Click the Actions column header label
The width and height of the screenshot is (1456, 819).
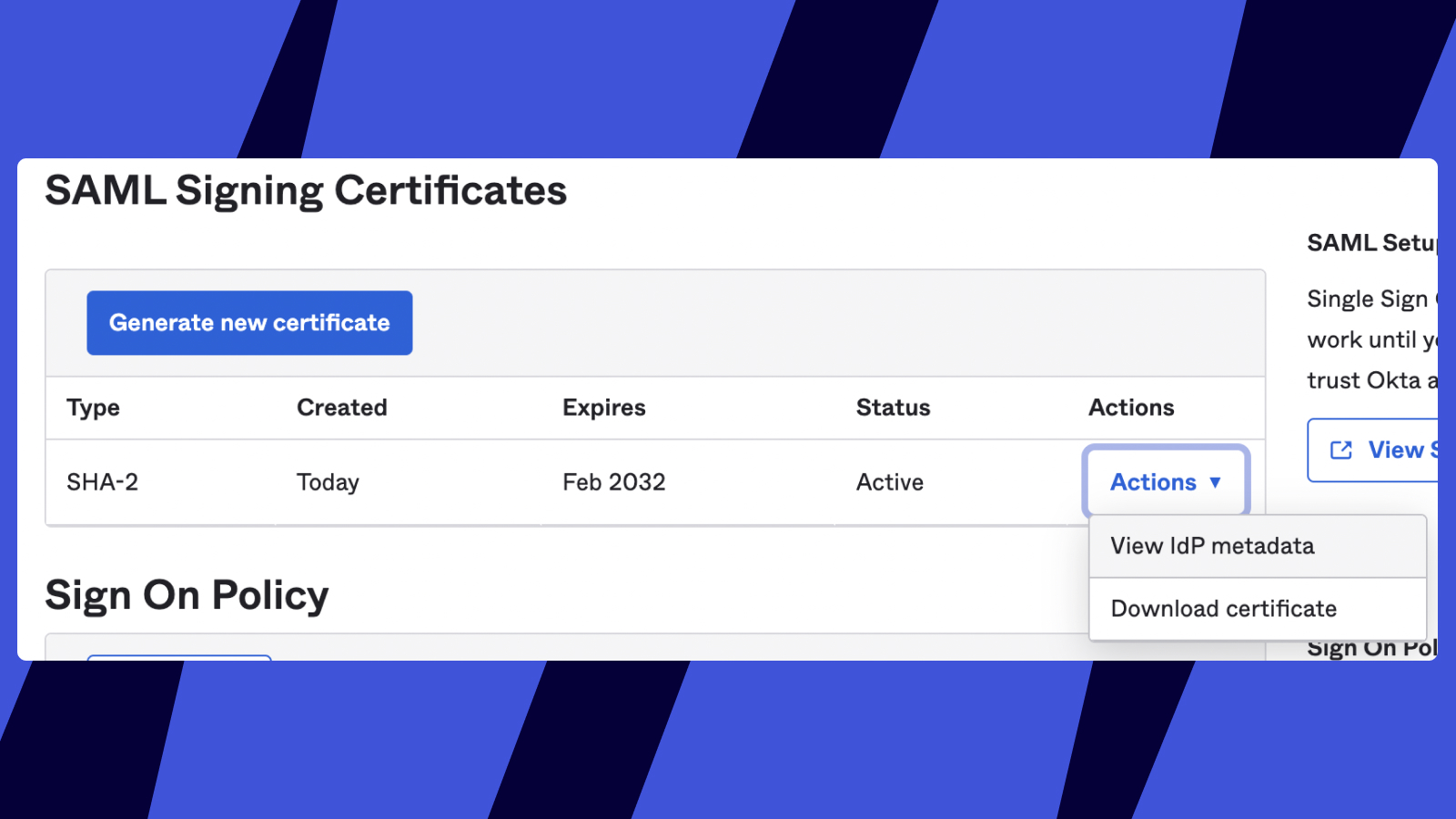point(1131,408)
